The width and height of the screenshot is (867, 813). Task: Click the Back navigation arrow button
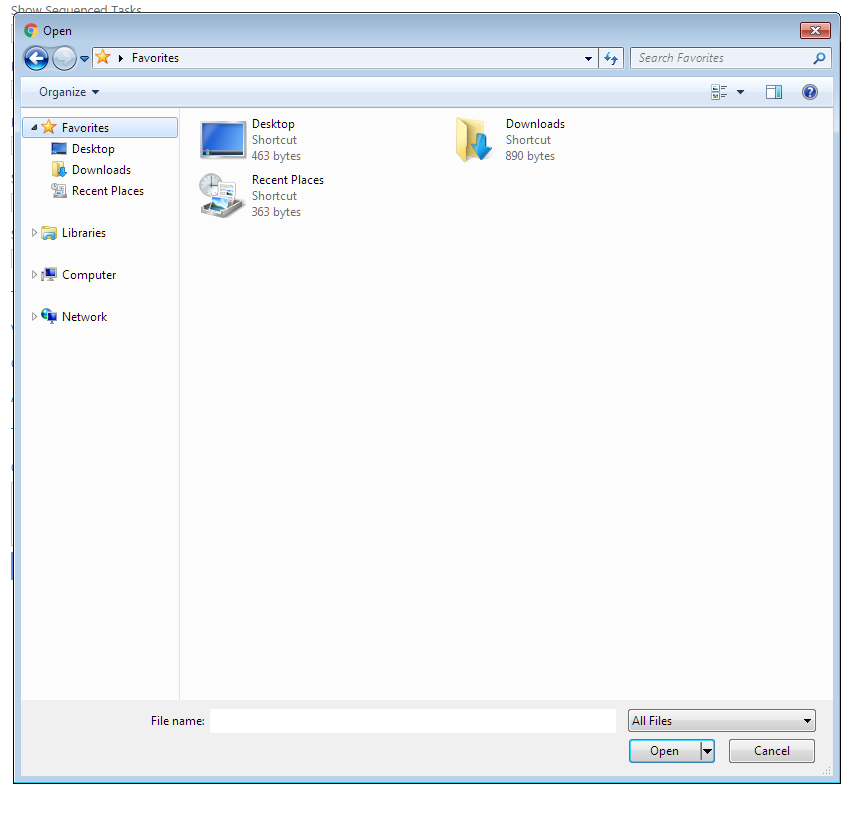tap(36, 58)
